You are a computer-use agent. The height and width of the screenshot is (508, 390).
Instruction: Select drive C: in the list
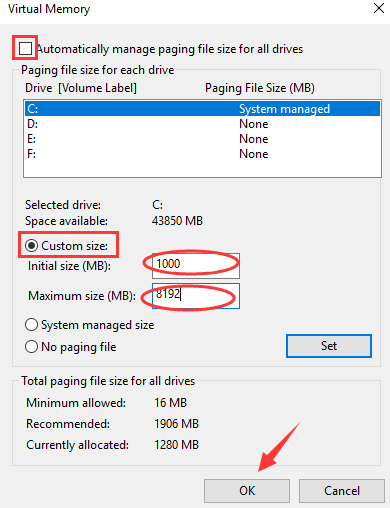(x=202, y=109)
